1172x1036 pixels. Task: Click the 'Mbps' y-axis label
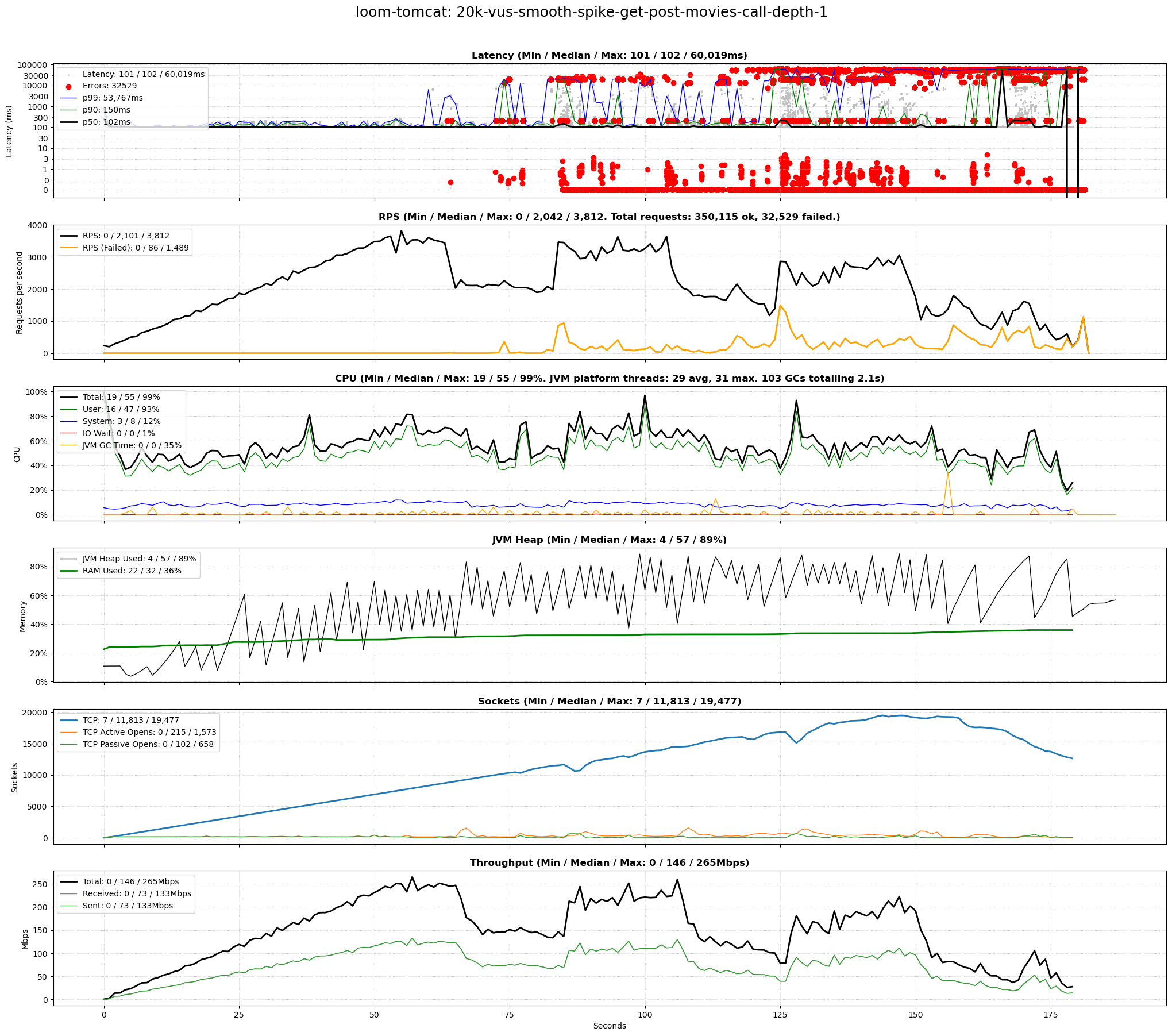(x=25, y=939)
